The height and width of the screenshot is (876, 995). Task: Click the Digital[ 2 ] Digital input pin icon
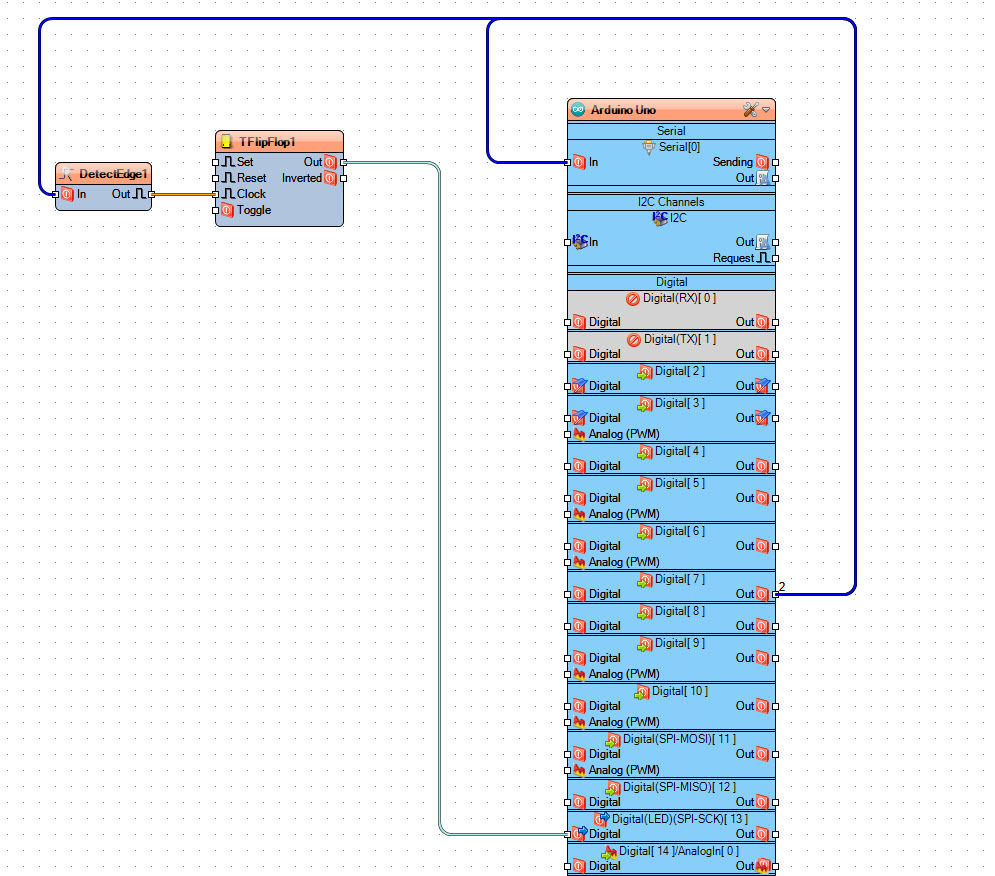[579, 386]
